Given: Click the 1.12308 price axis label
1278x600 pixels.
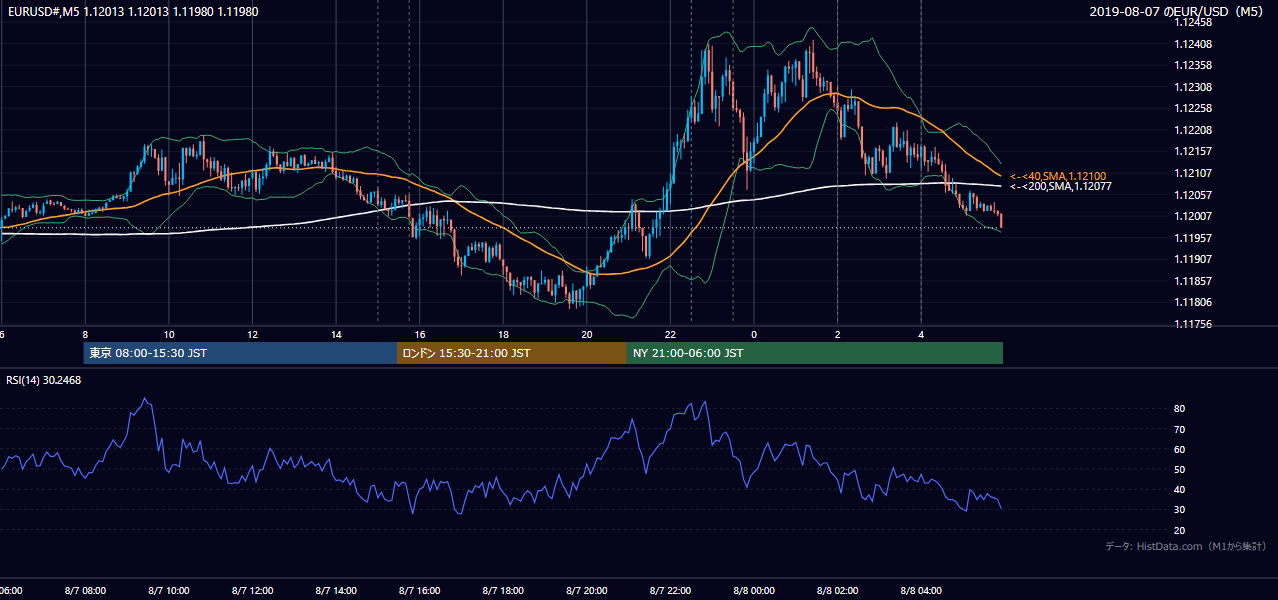Looking at the screenshot, I should (x=1193, y=87).
